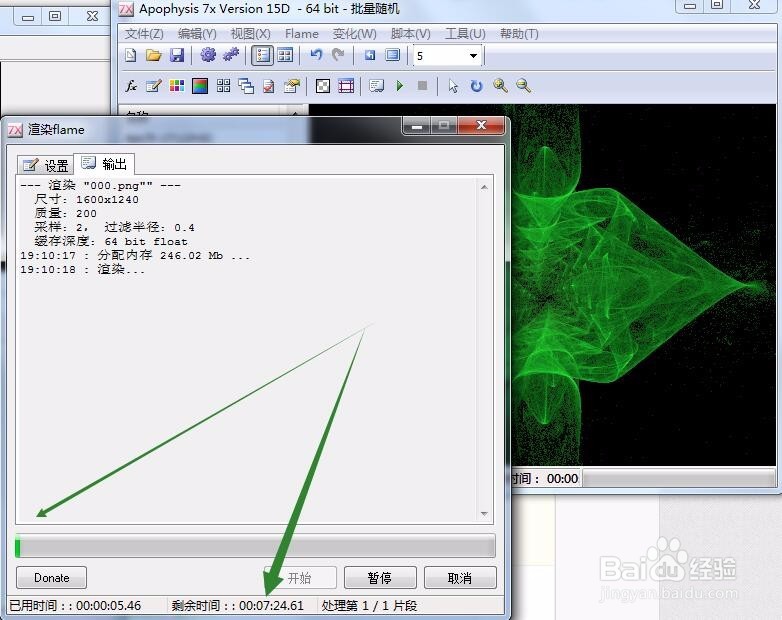Close the 渲染flame dialog
Viewport: 782px width, 620px height.
(x=481, y=125)
